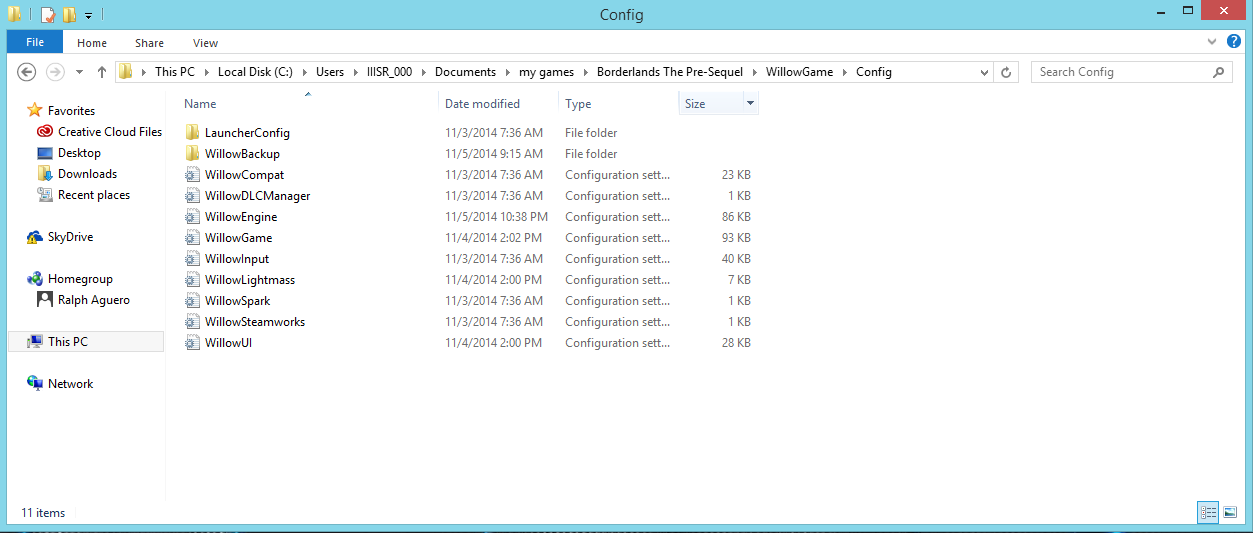Image resolution: width=1253 pixels, height=533 pixels.
Task: Click the Properties quick access icon
Action: [x=48, y=15]
